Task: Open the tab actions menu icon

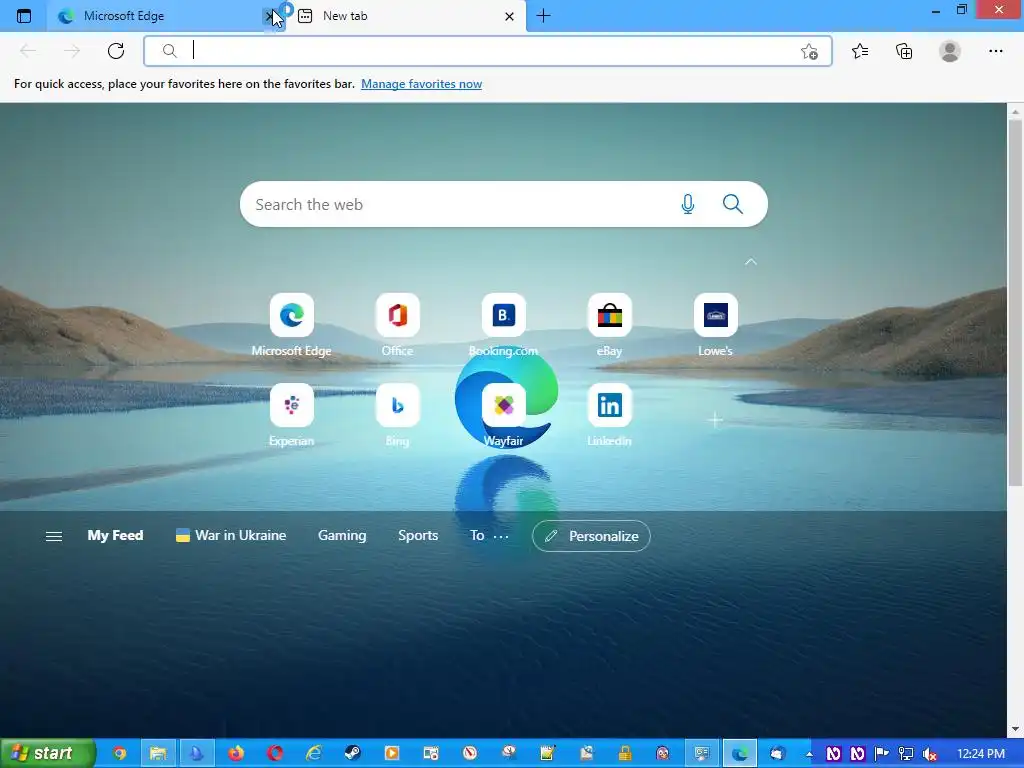Action: (x=24, y=16)
